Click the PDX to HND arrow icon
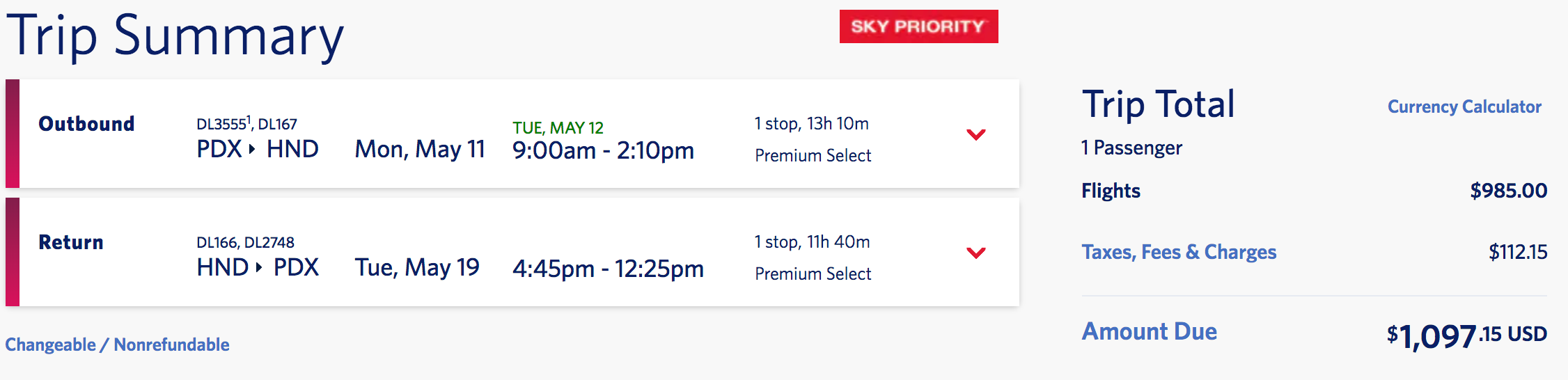The height and width of the screenshot is (380, 1568). tap(252, 149)
